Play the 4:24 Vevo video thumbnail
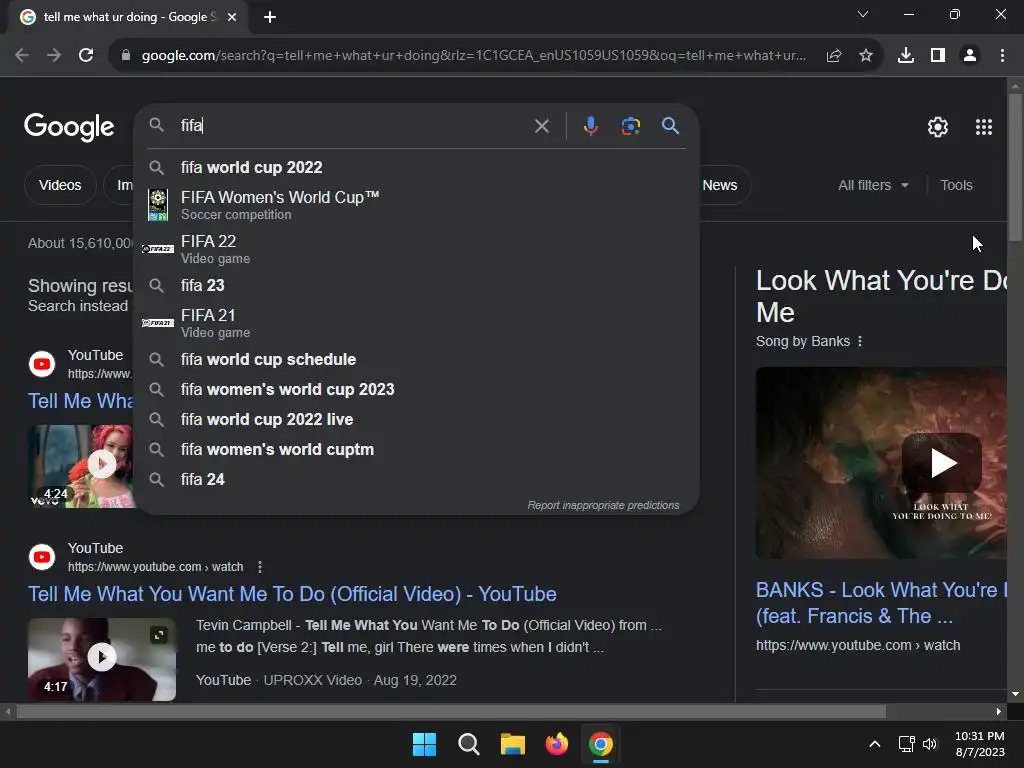 pos(82,466)
